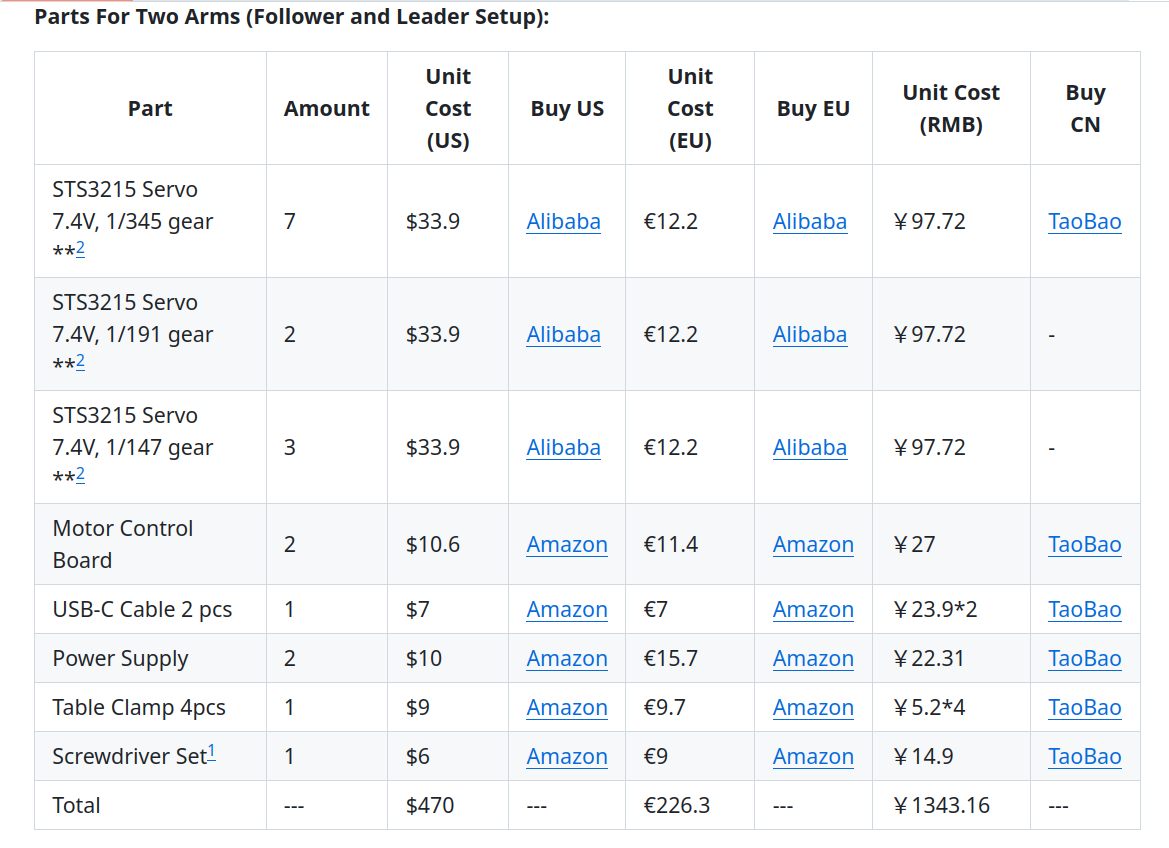Open EU Alibaba link for 1/191 gear servo
Screen dimensions: 1169x848
click(809, 335)
